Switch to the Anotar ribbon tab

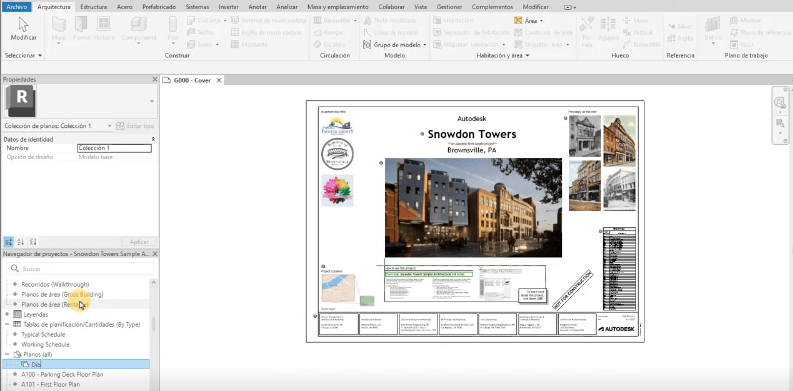tap(257, 7)
